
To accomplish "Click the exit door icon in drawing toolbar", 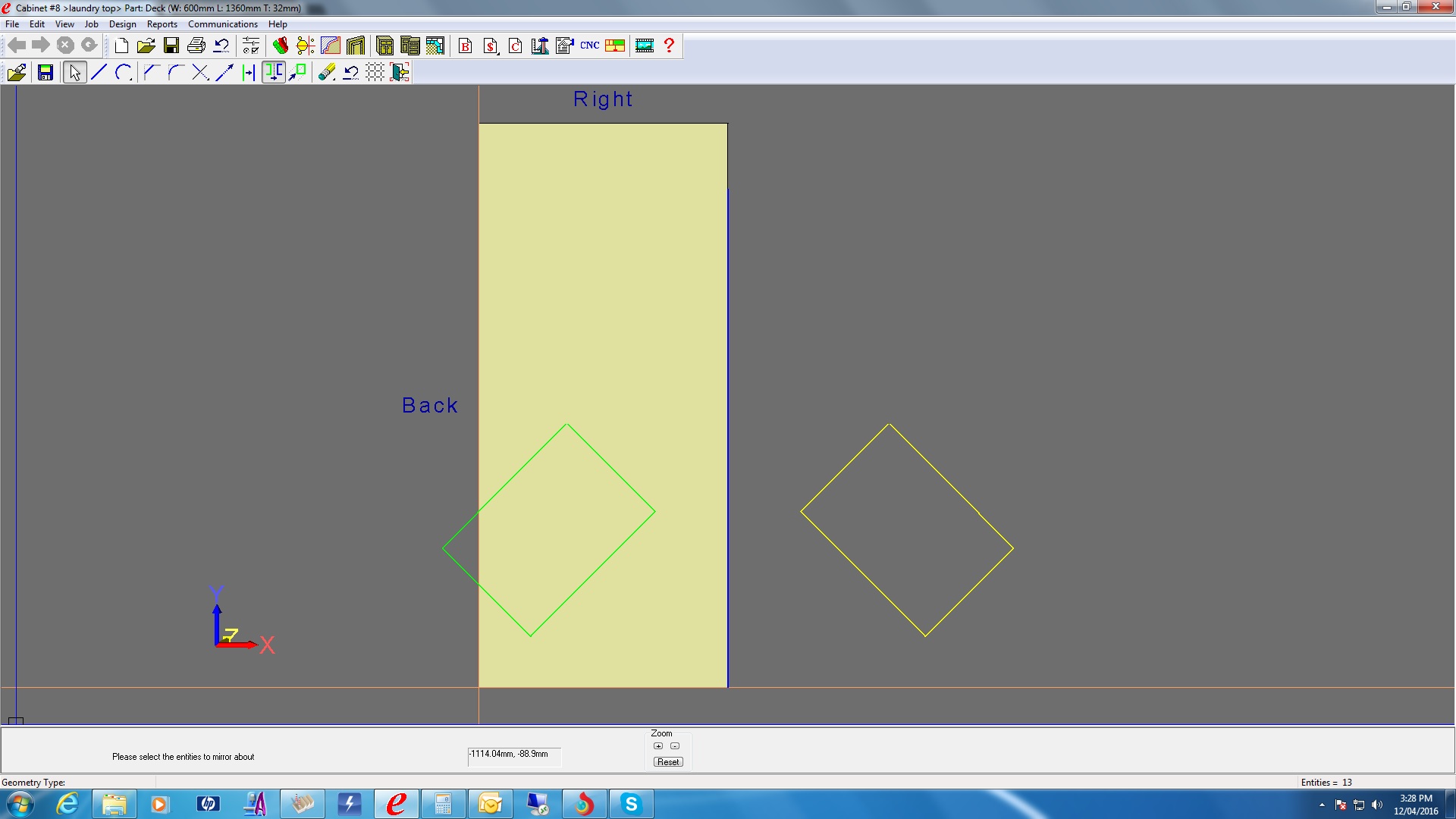I will (x=400, y=72).
